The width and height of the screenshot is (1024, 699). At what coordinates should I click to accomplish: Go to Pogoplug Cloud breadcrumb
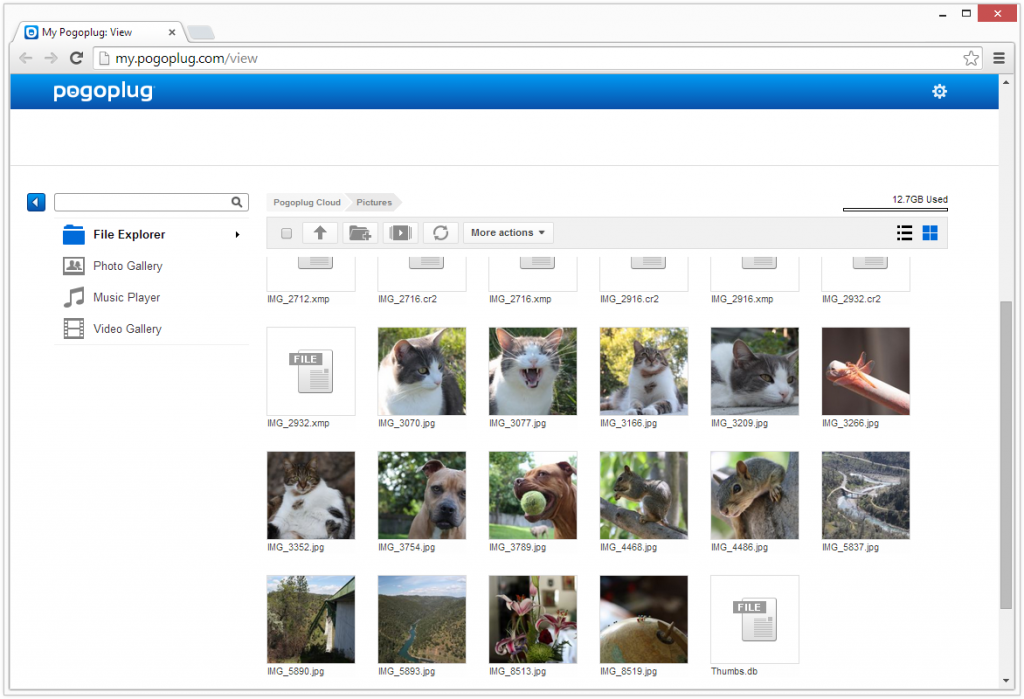(307, 202)
